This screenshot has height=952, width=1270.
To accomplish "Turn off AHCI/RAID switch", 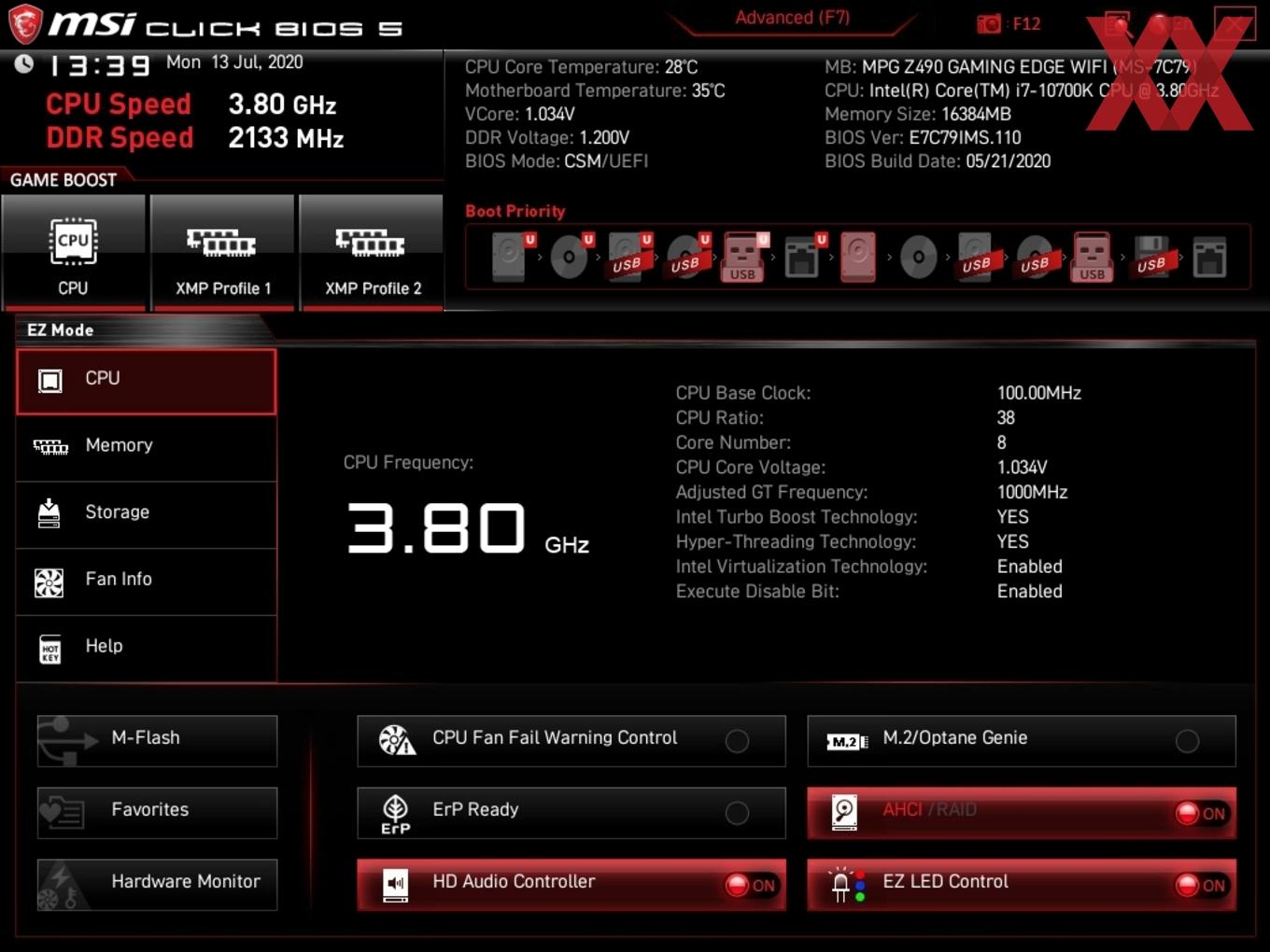I will pos(1201,813).
